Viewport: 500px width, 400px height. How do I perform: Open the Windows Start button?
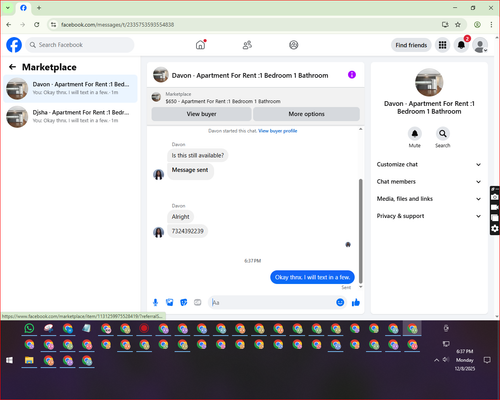point(10,360)
